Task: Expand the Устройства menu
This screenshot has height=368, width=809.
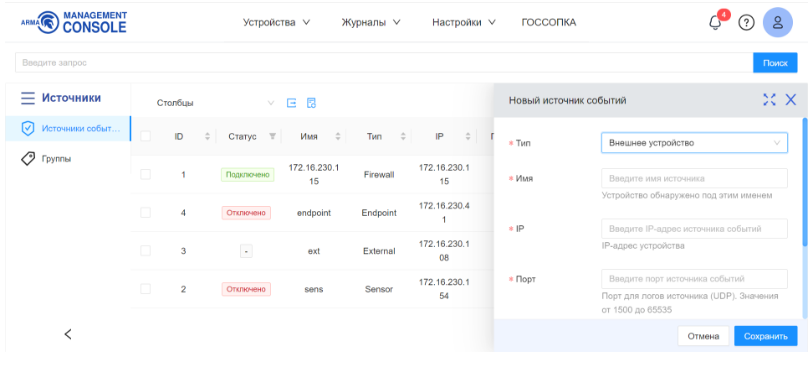Action: (277, 23)
